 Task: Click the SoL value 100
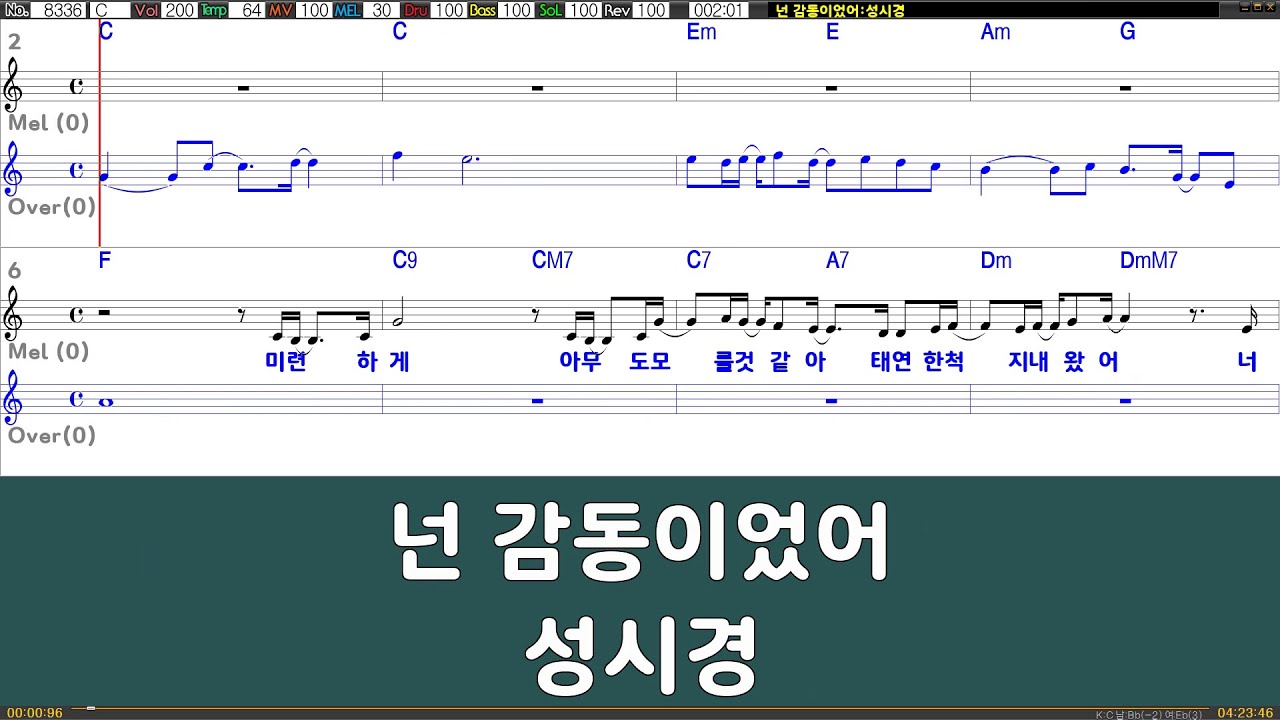click(x=583, y=10)
